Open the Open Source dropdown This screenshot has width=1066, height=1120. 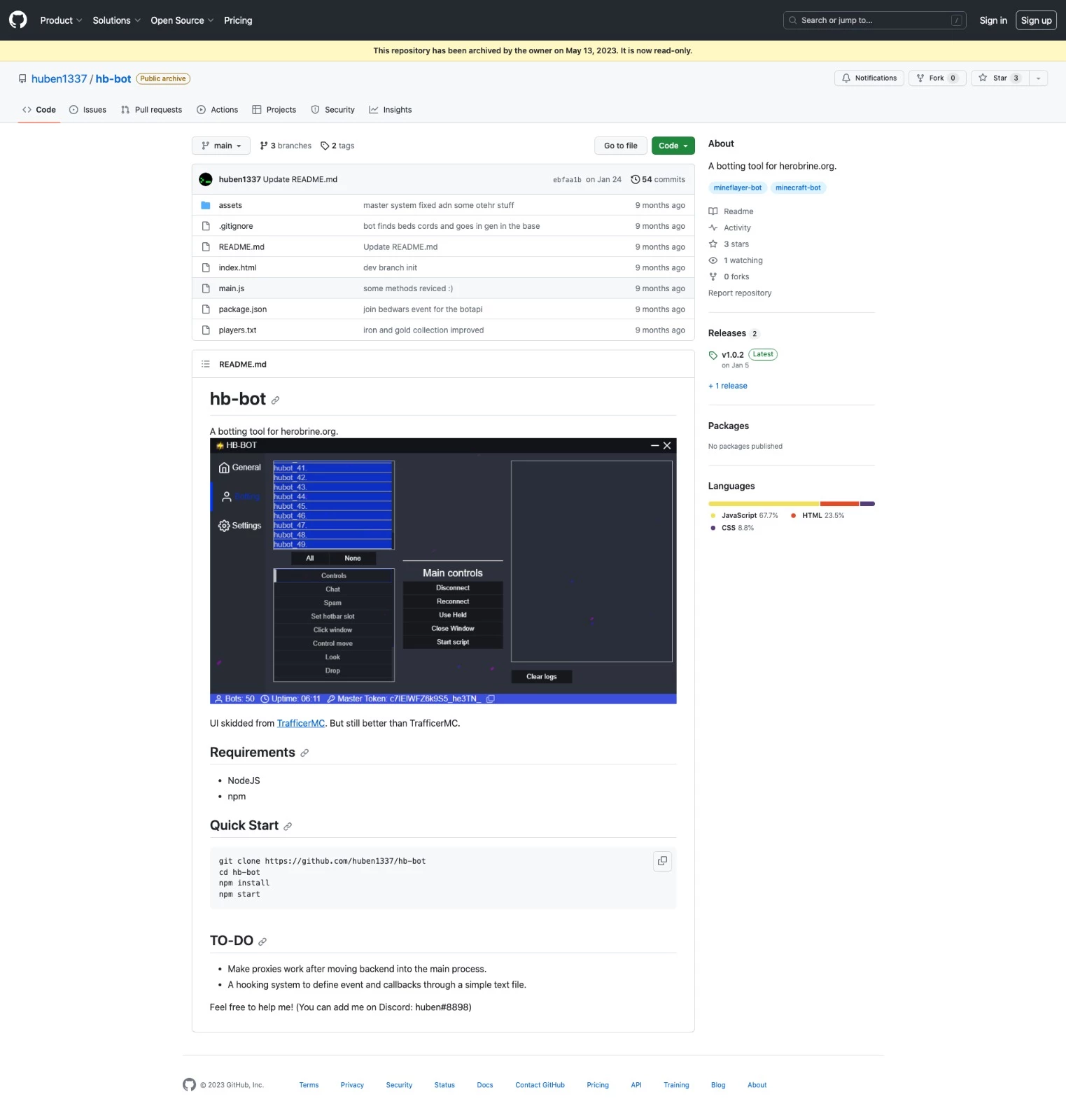pos(182,20)
